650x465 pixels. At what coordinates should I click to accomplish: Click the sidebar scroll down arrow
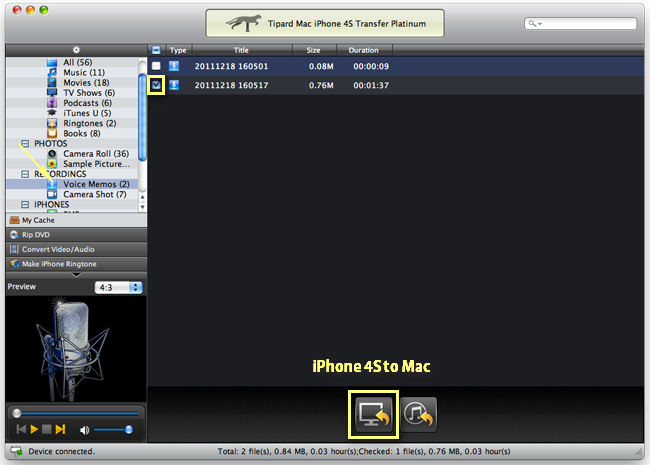click(142, 206)
